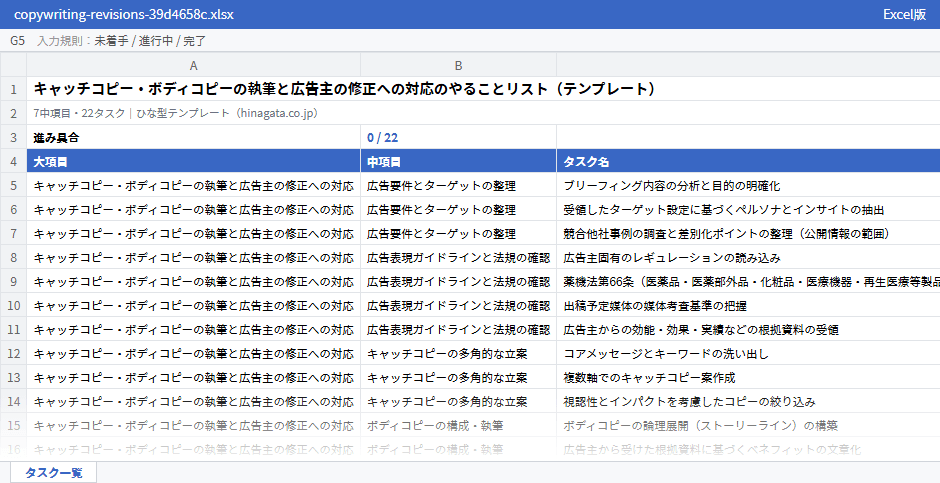Select row 10 header

tap(13, 306)
